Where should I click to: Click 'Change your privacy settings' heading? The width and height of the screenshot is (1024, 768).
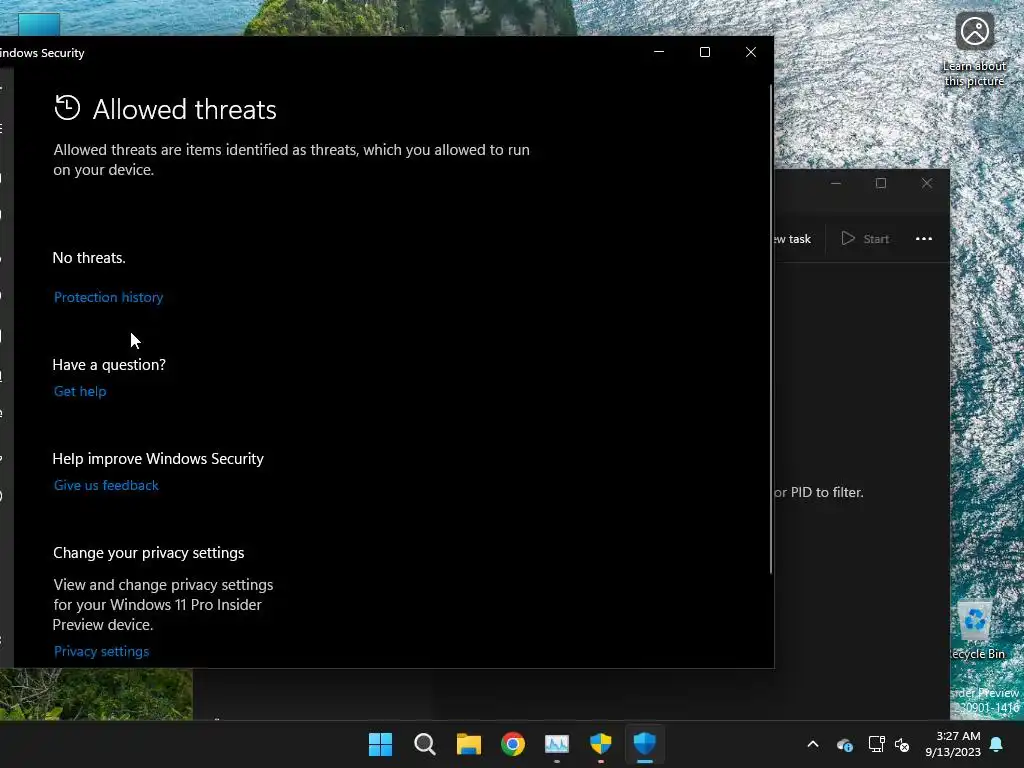pyautogui.click(x=149, y=553)
